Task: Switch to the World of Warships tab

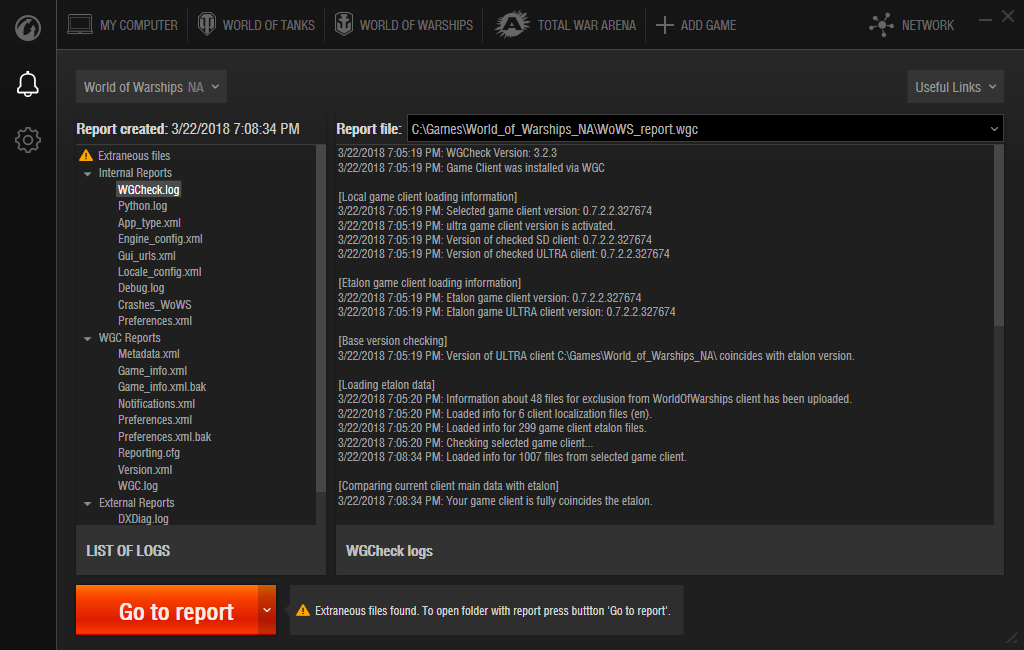Action: (x=404, y=25)
